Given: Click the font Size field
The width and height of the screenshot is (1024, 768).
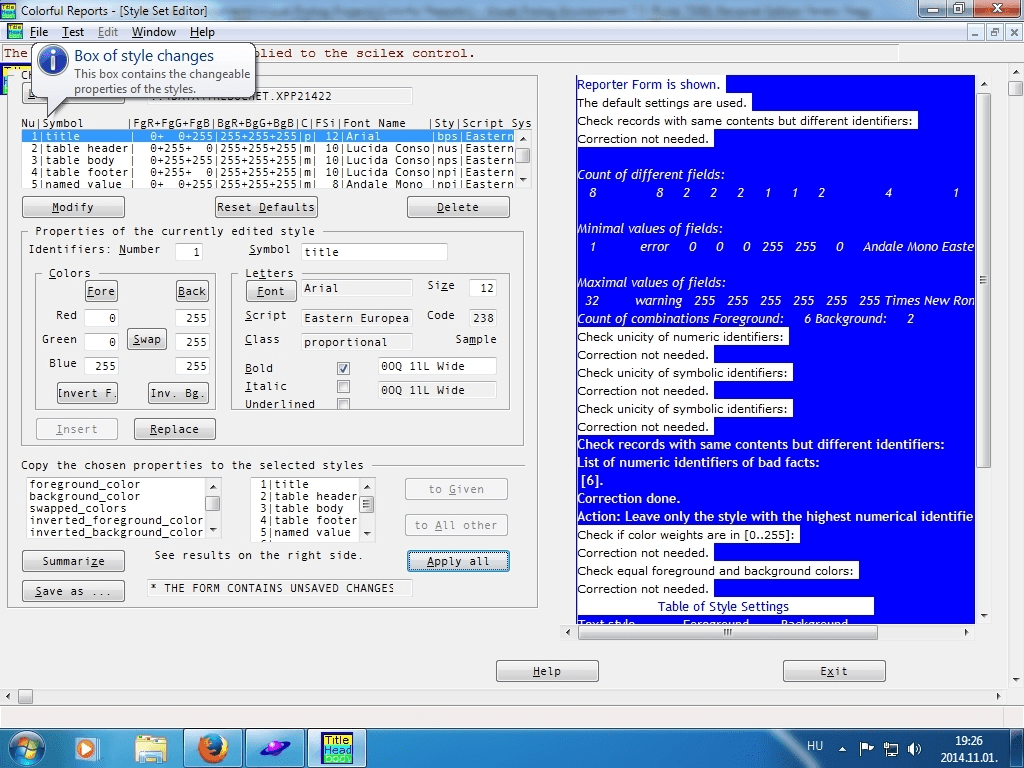Looking at the screenshot, I should point(483,288).
